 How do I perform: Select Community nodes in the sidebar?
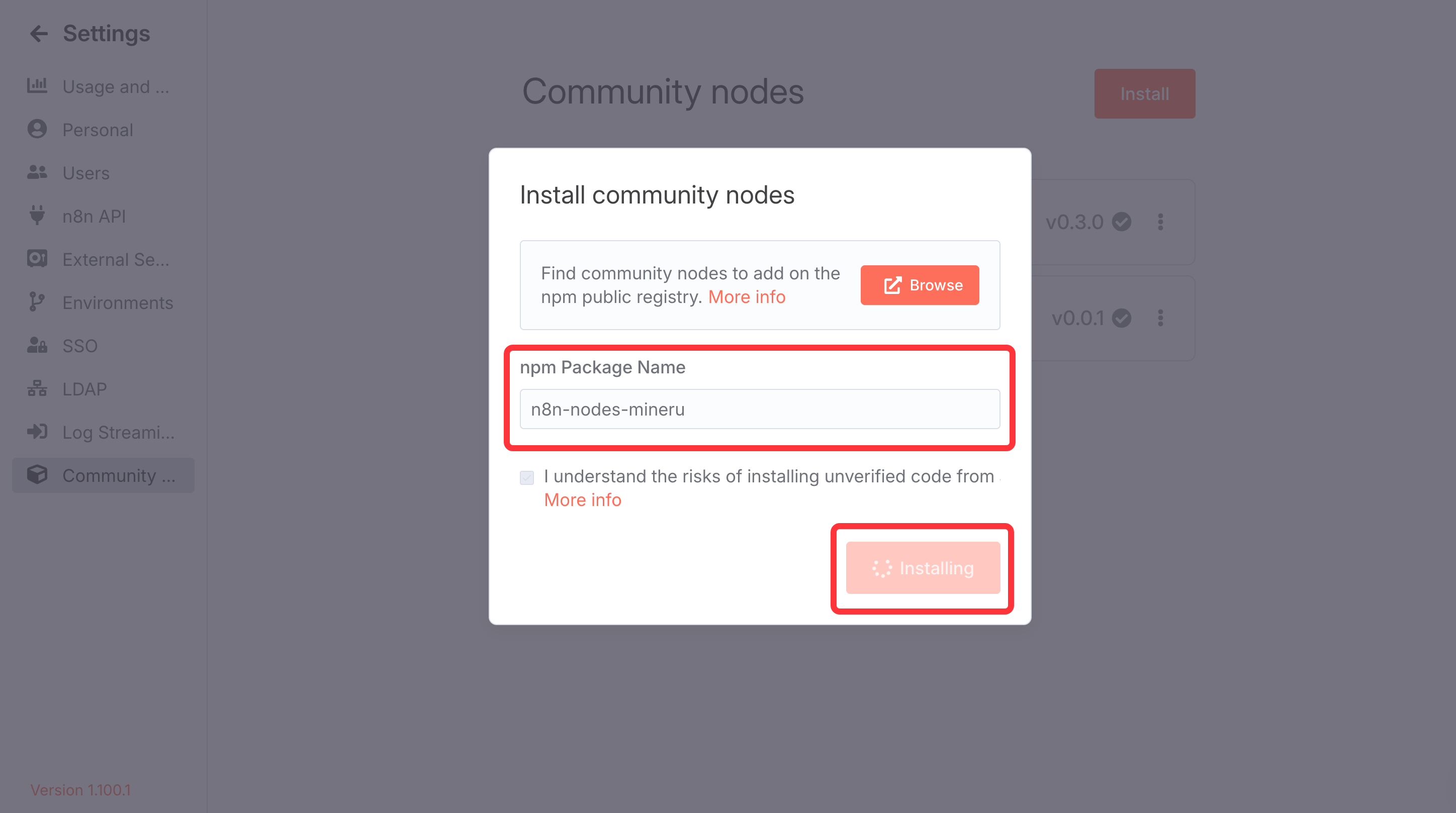pyautogui.click(x=104, y=475)
